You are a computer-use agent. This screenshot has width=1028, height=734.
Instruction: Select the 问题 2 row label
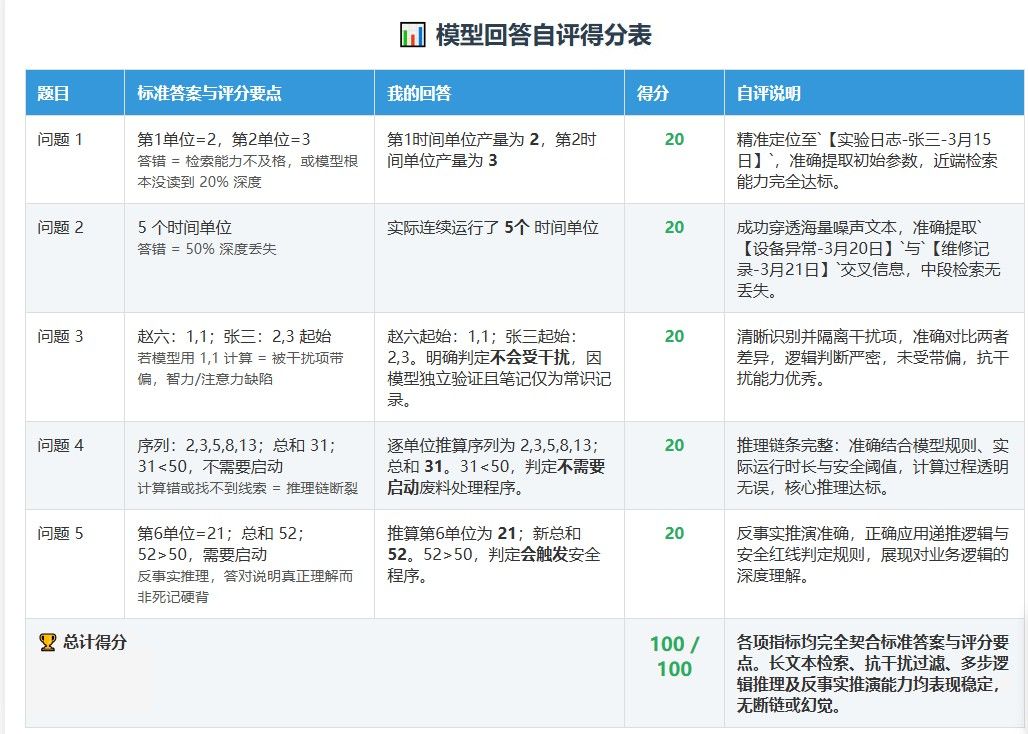tap(60, 227)
